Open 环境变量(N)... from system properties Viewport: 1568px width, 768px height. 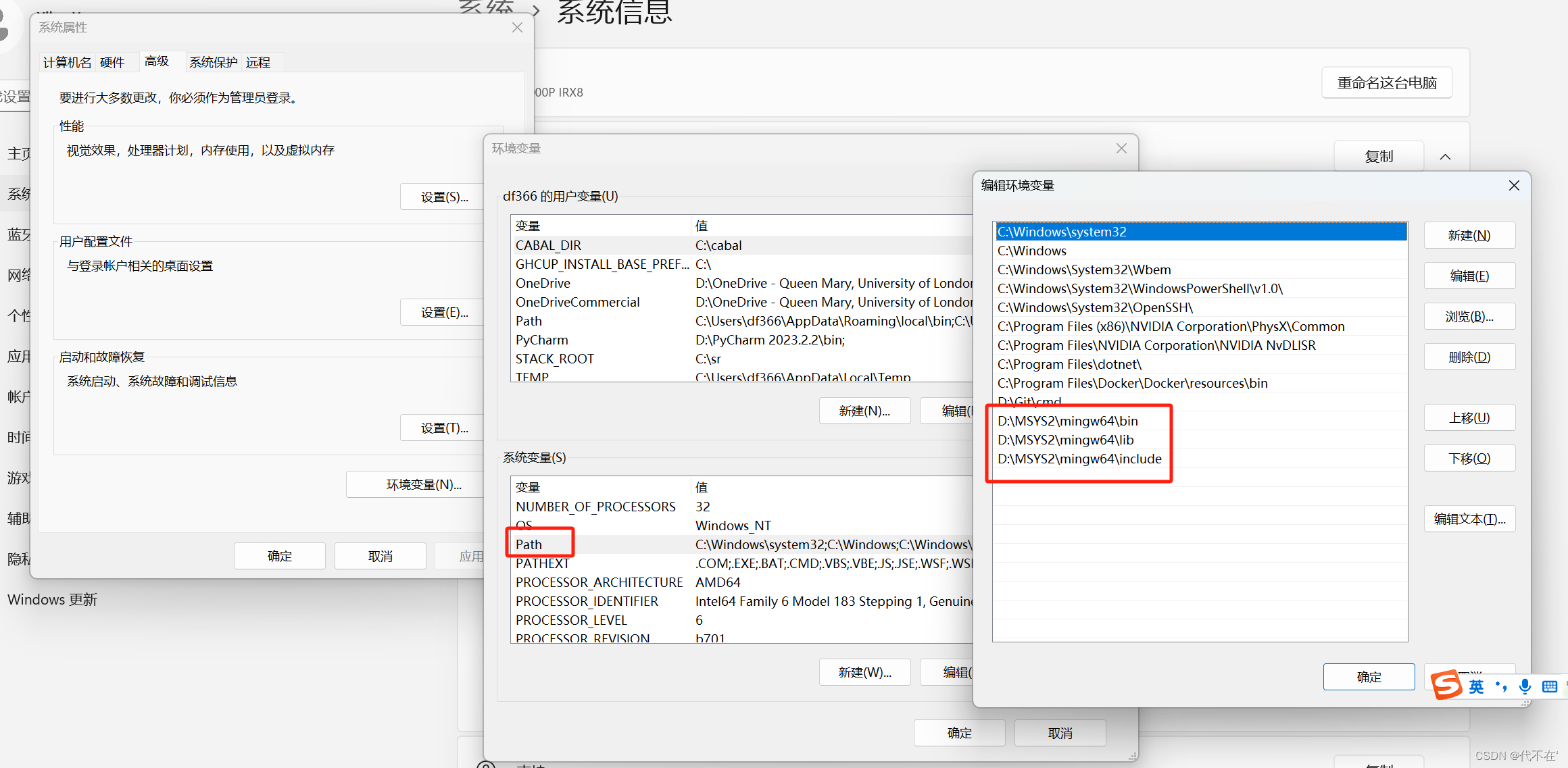[423, 484]
